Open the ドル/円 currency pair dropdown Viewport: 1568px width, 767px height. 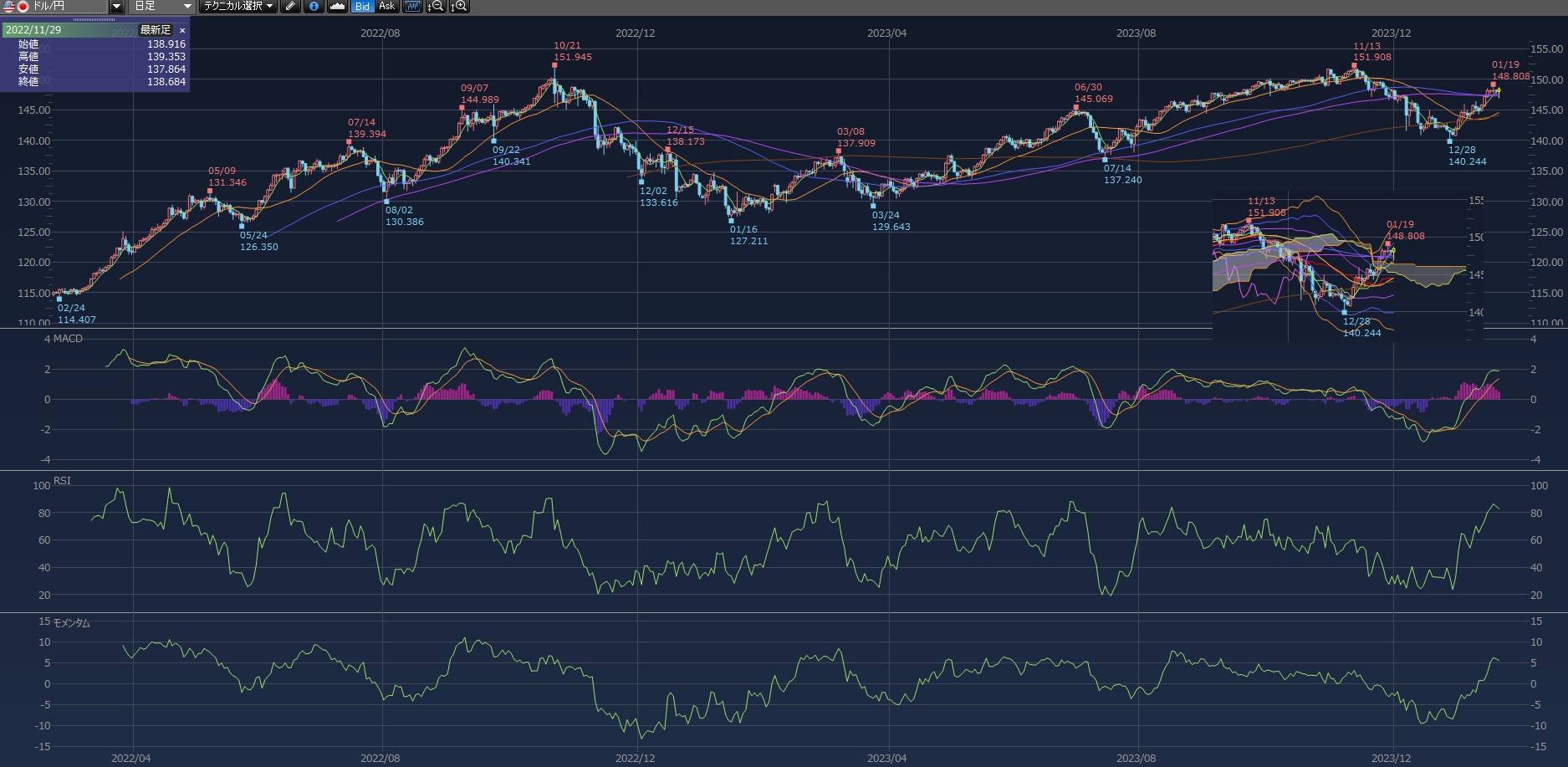[x=116, y=7]
